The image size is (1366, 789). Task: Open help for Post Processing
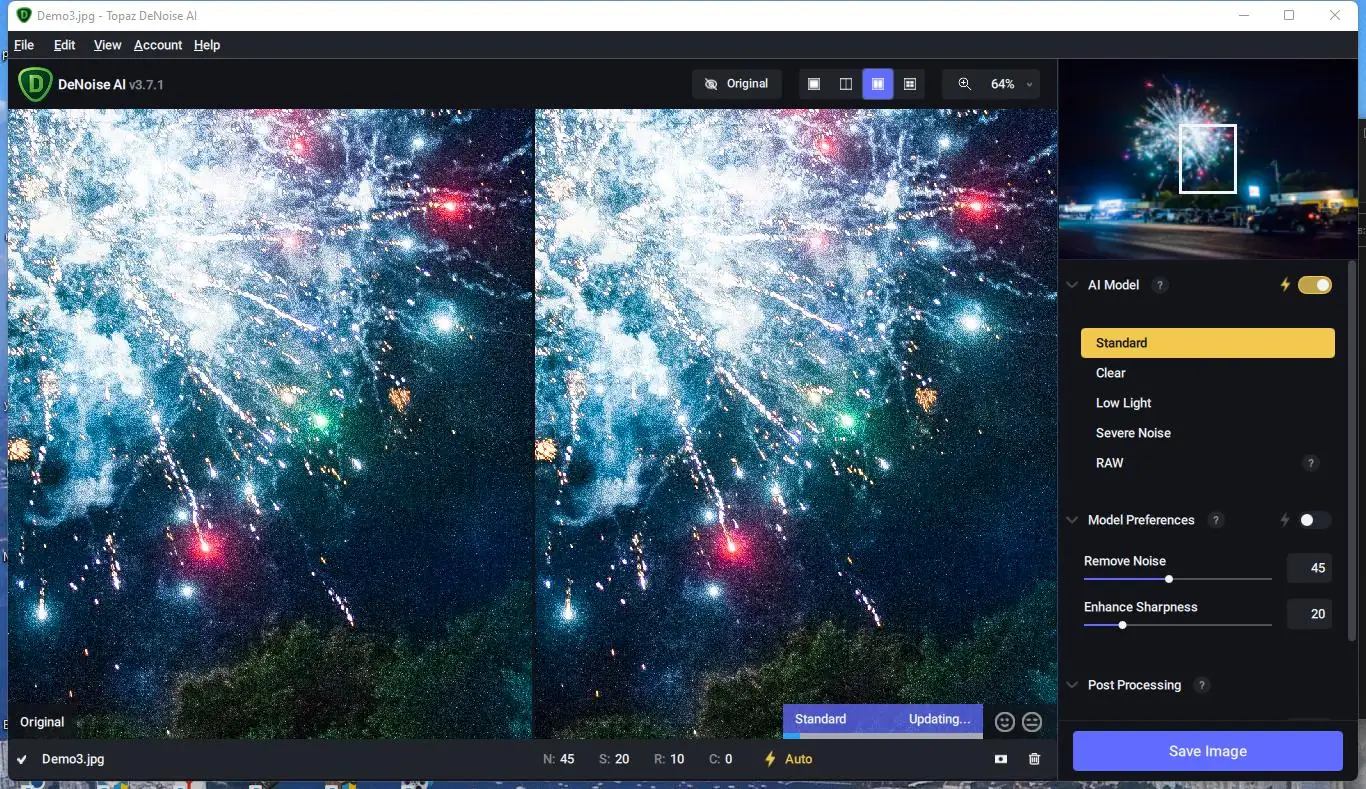(1202, 685)
